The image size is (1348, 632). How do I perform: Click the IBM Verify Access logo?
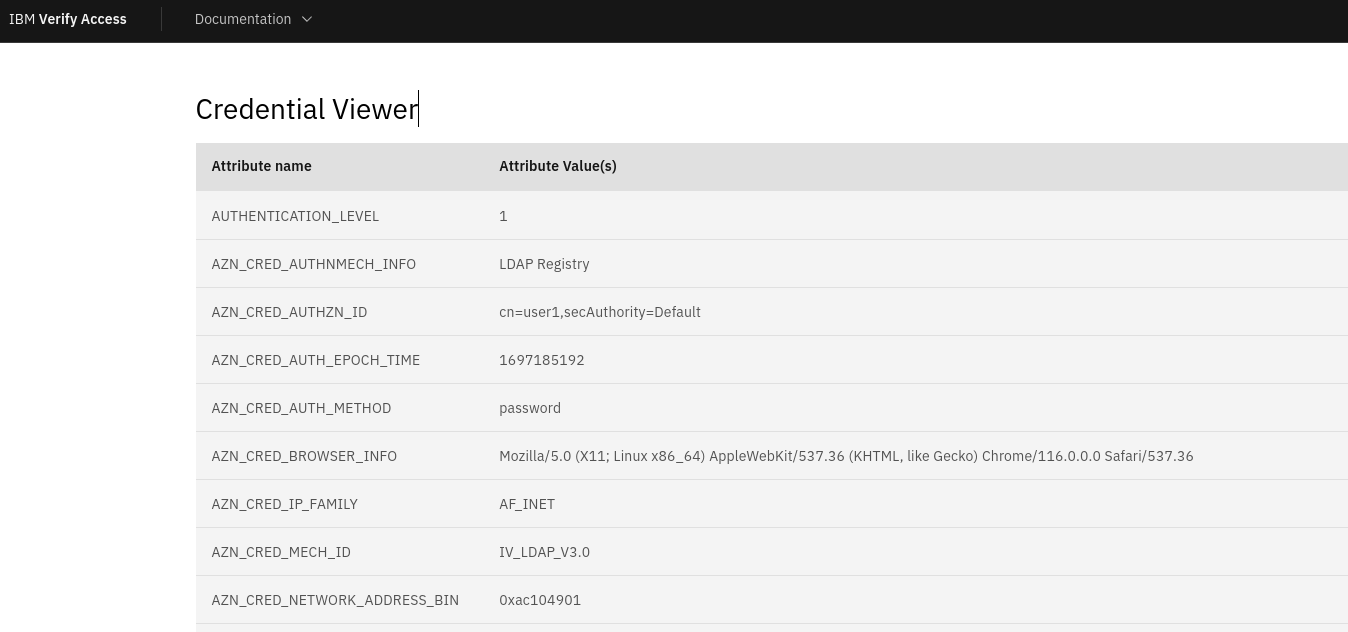click(68, 19)
